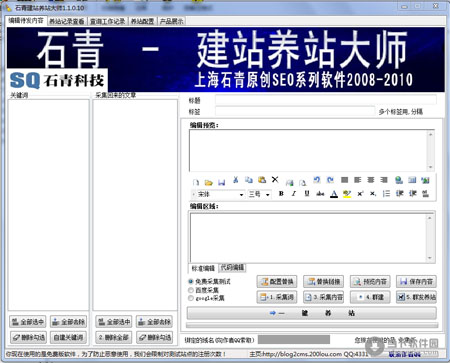The image size is (450, 363).
Task: Click the 替换链接 button
Action: point(323,282)
